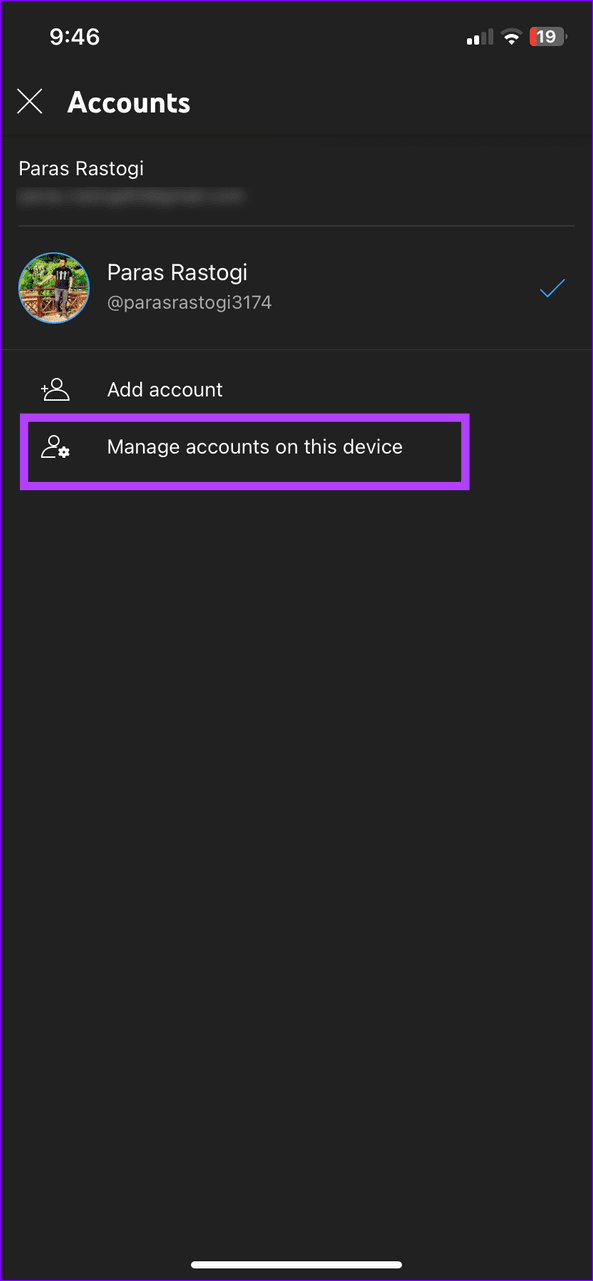Tap the close X icon on Accounts screen

30,101
